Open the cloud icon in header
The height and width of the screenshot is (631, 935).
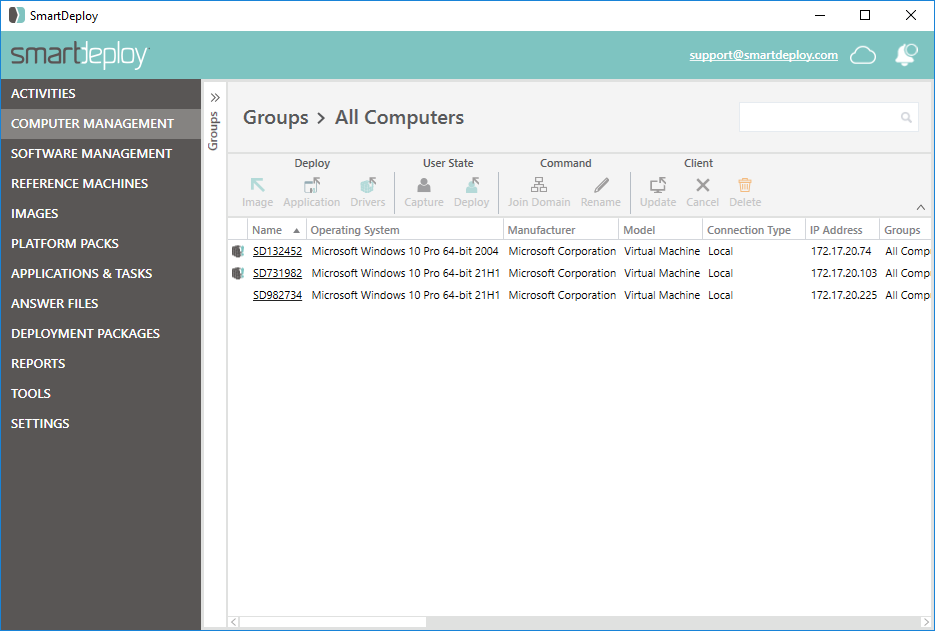coord(863,55)
